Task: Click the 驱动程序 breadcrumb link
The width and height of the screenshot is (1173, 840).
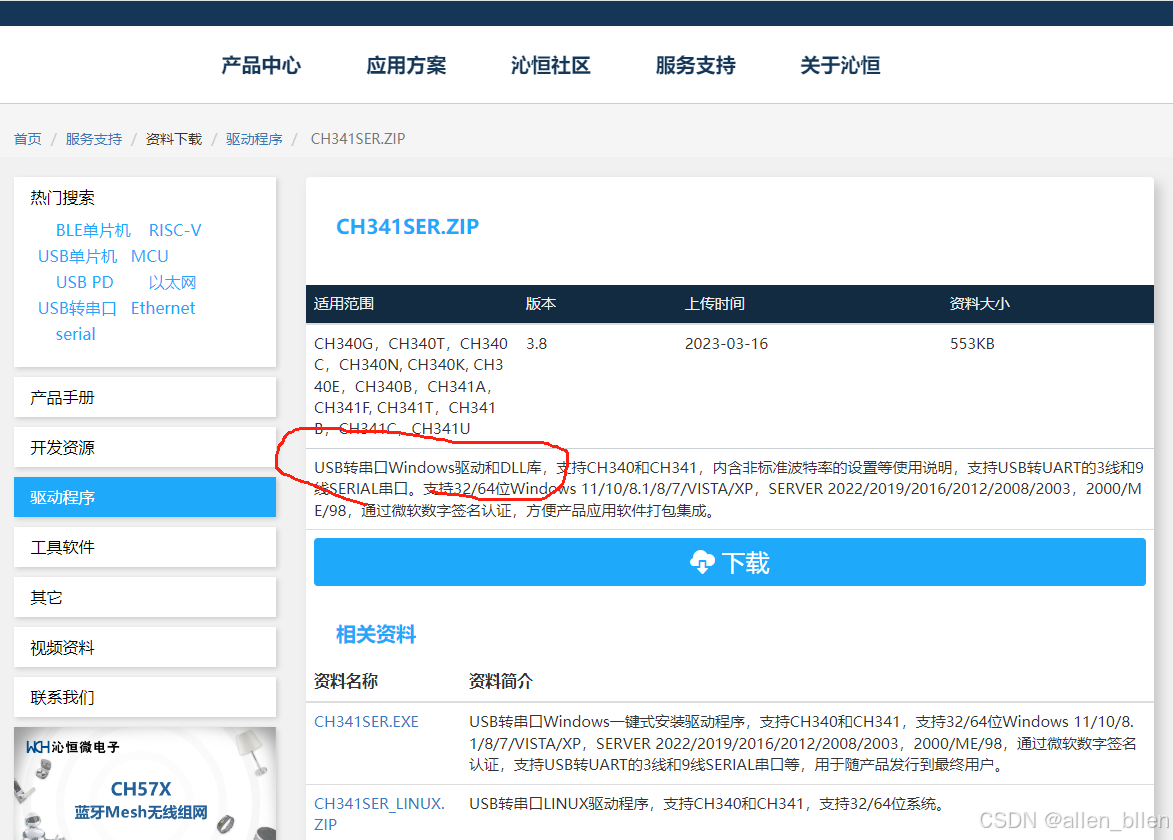Action: pyautogui.click(x=254, y=139)
